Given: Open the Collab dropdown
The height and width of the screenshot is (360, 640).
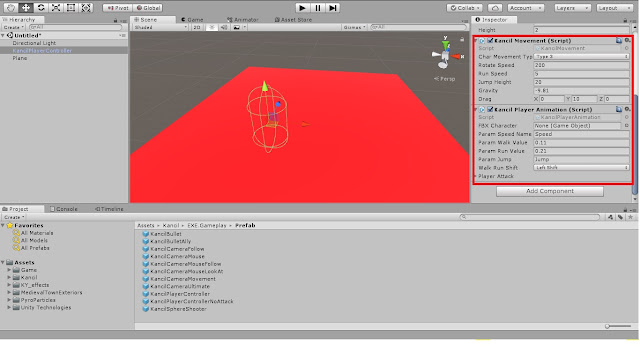Looking at the screenshot, I should coord(464,8).
